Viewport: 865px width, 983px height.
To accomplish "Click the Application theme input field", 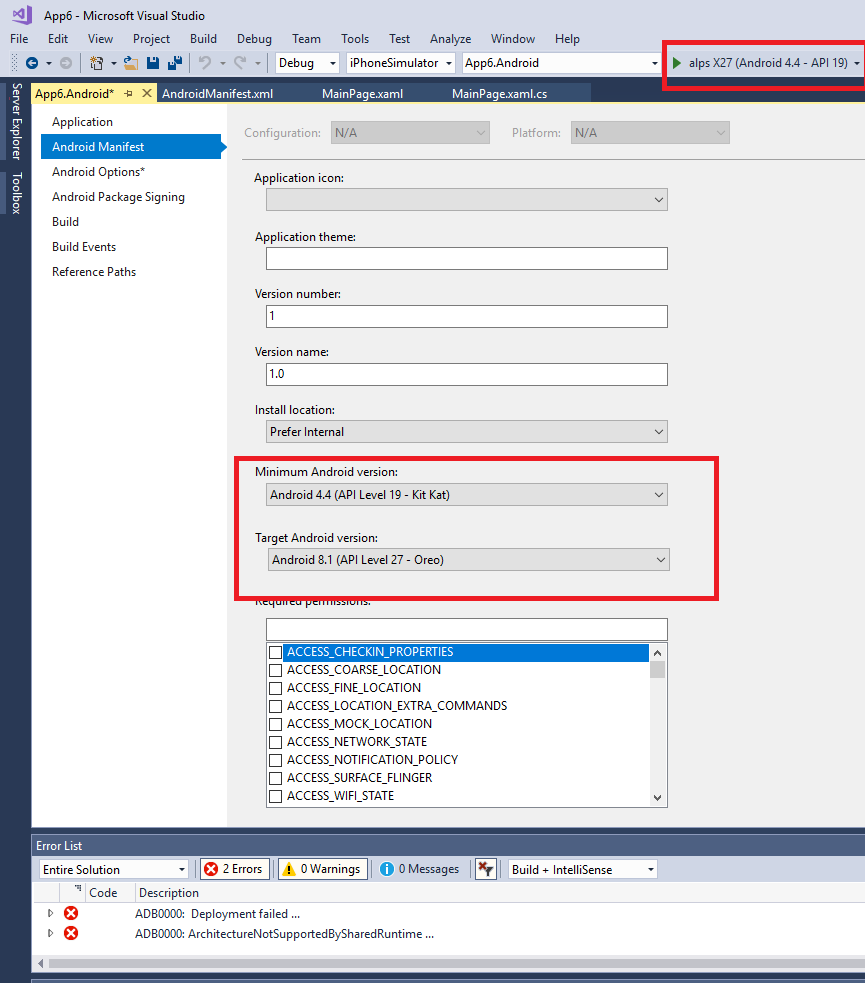I will tap(467, 258).
